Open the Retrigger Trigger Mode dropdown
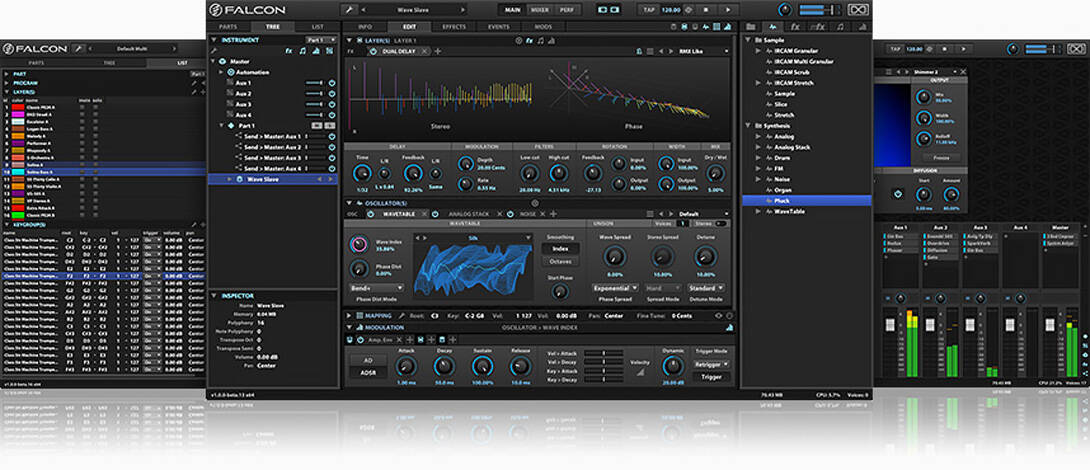1090x470 pixels. click(x=711, y=364)
